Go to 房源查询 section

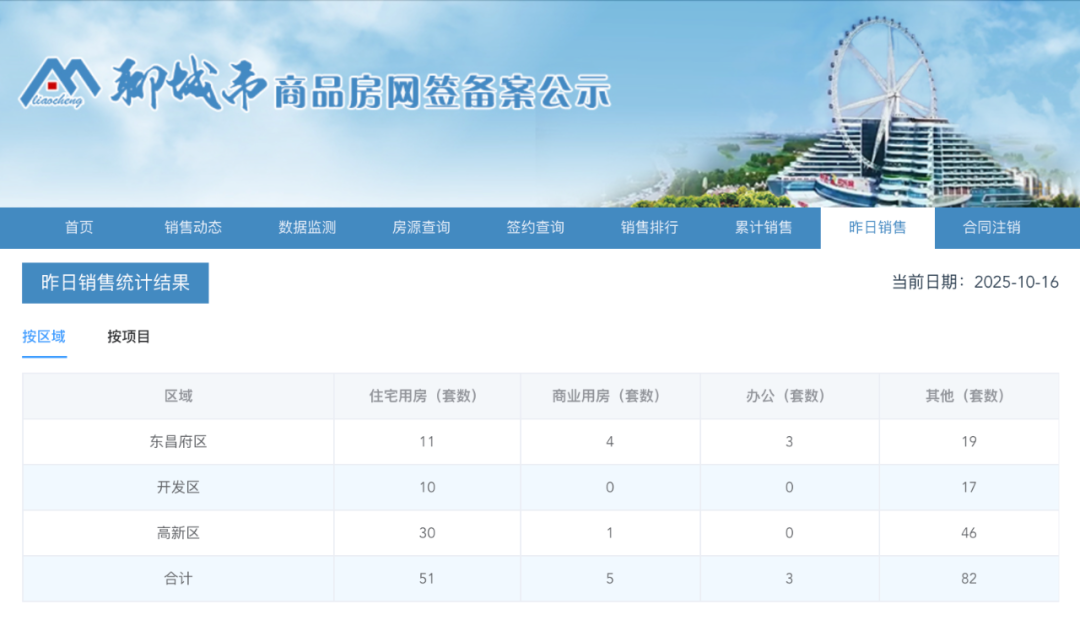pos(421,227)
